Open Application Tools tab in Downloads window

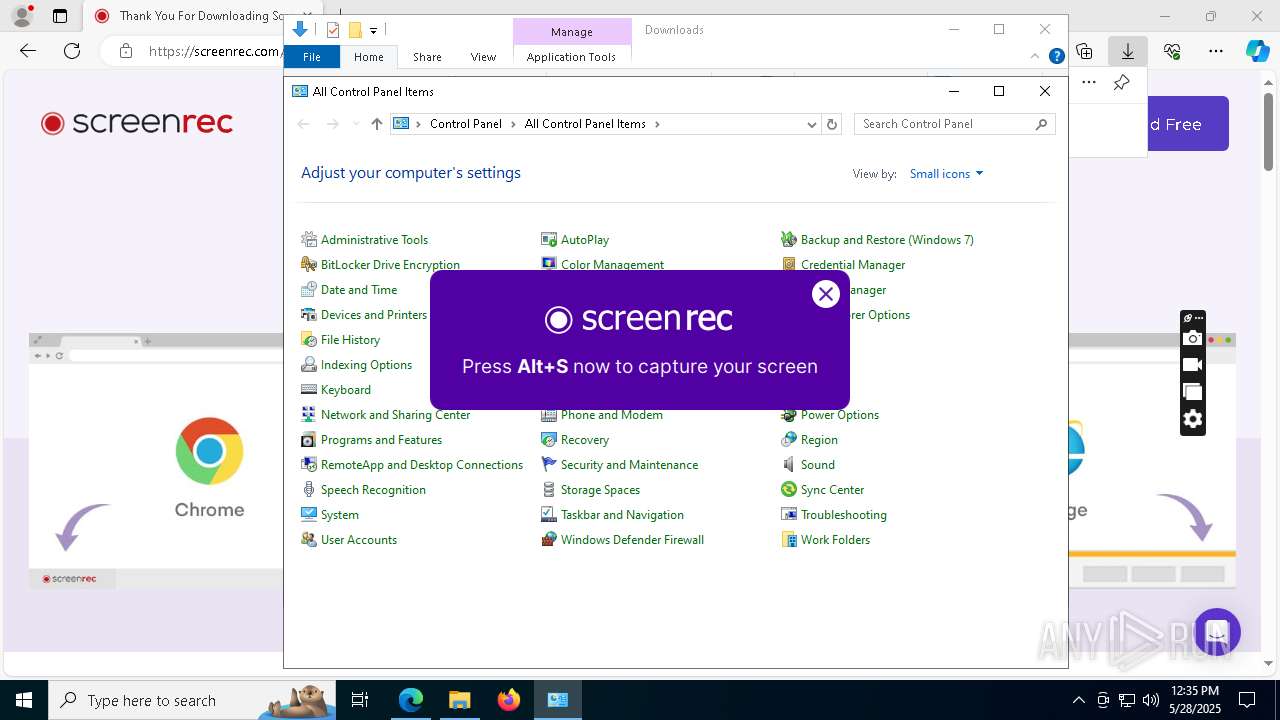571,57
